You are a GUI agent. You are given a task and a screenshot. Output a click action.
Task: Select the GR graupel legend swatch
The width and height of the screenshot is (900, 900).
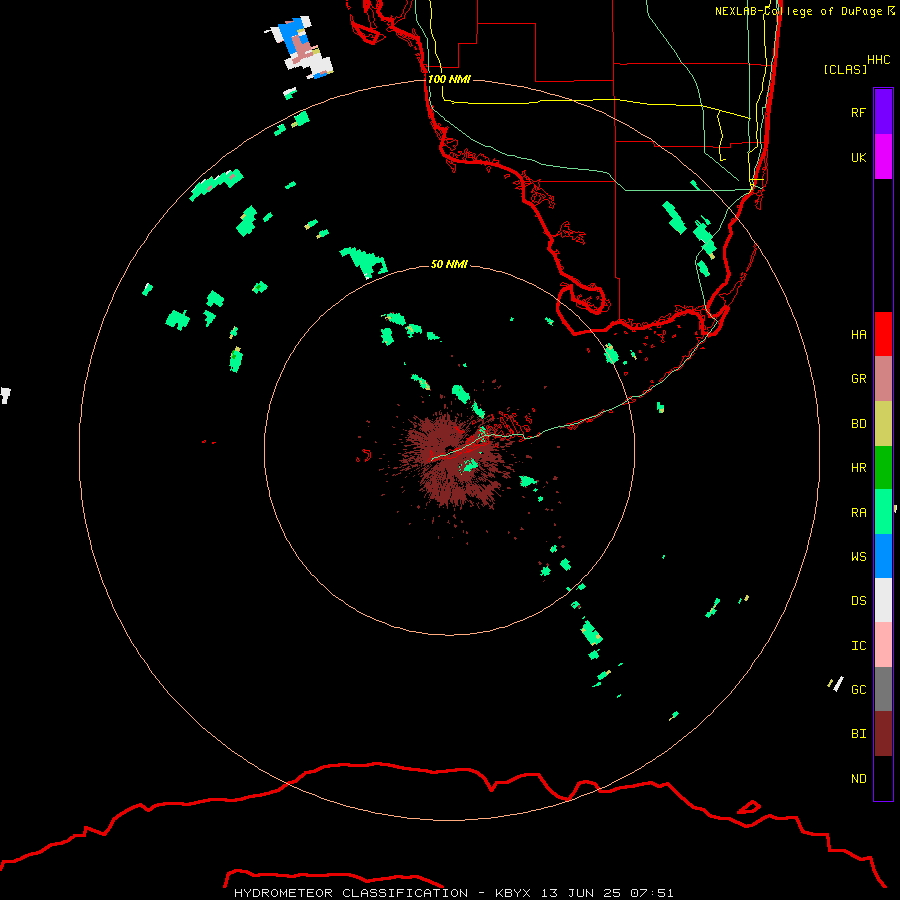pyautogui.click(x=883, y=379)
